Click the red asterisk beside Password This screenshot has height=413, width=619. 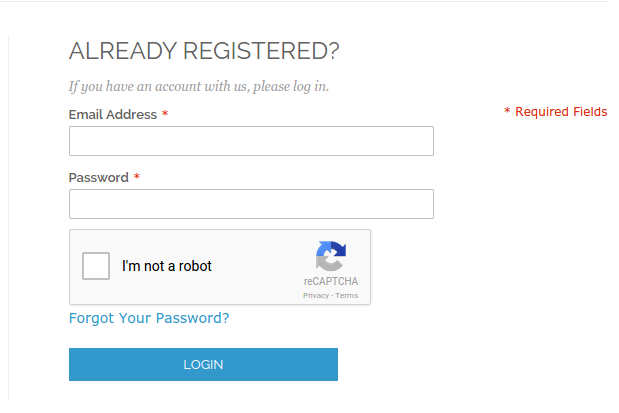(137, 176)
